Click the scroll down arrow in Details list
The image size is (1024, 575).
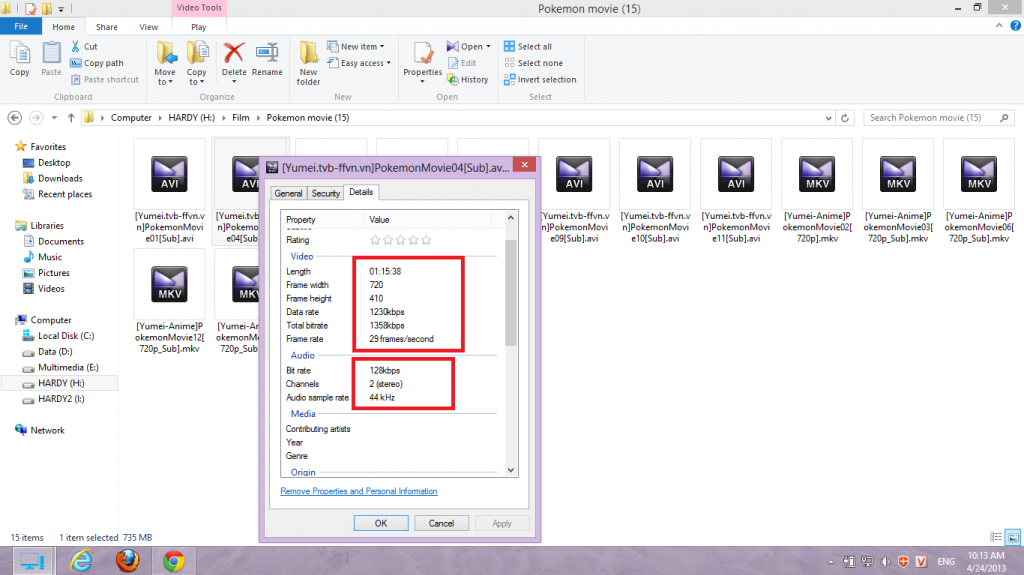pos(511,470)
